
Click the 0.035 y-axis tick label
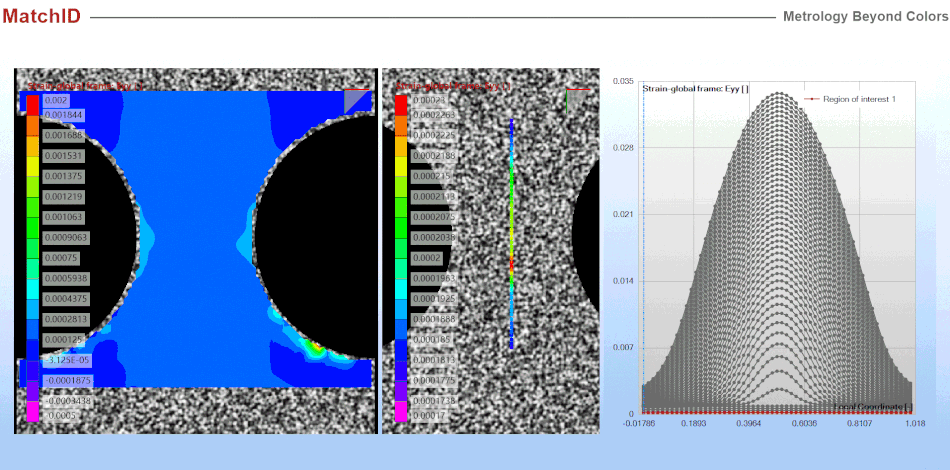[x=623, y=81]
